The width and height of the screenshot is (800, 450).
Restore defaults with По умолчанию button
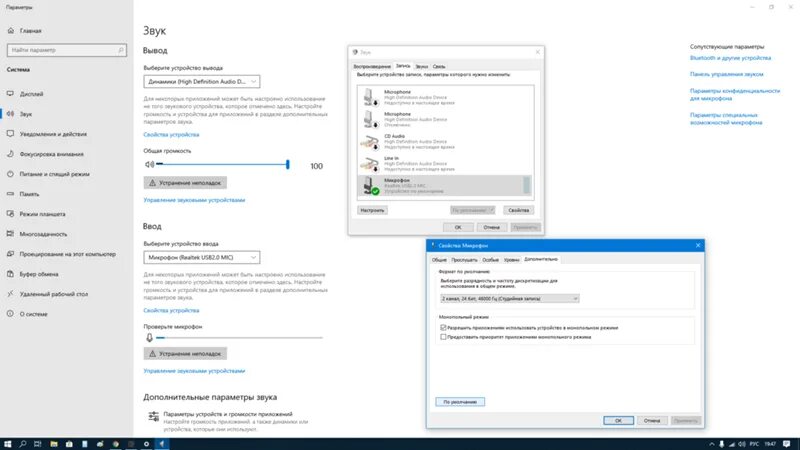click(460, 402)
